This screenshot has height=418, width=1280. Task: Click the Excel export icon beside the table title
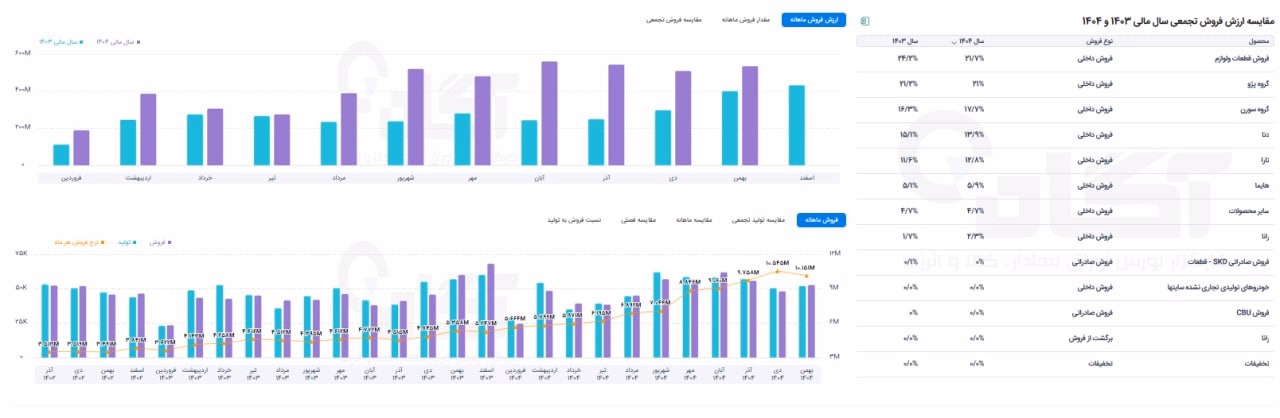[x=865, y=20]
